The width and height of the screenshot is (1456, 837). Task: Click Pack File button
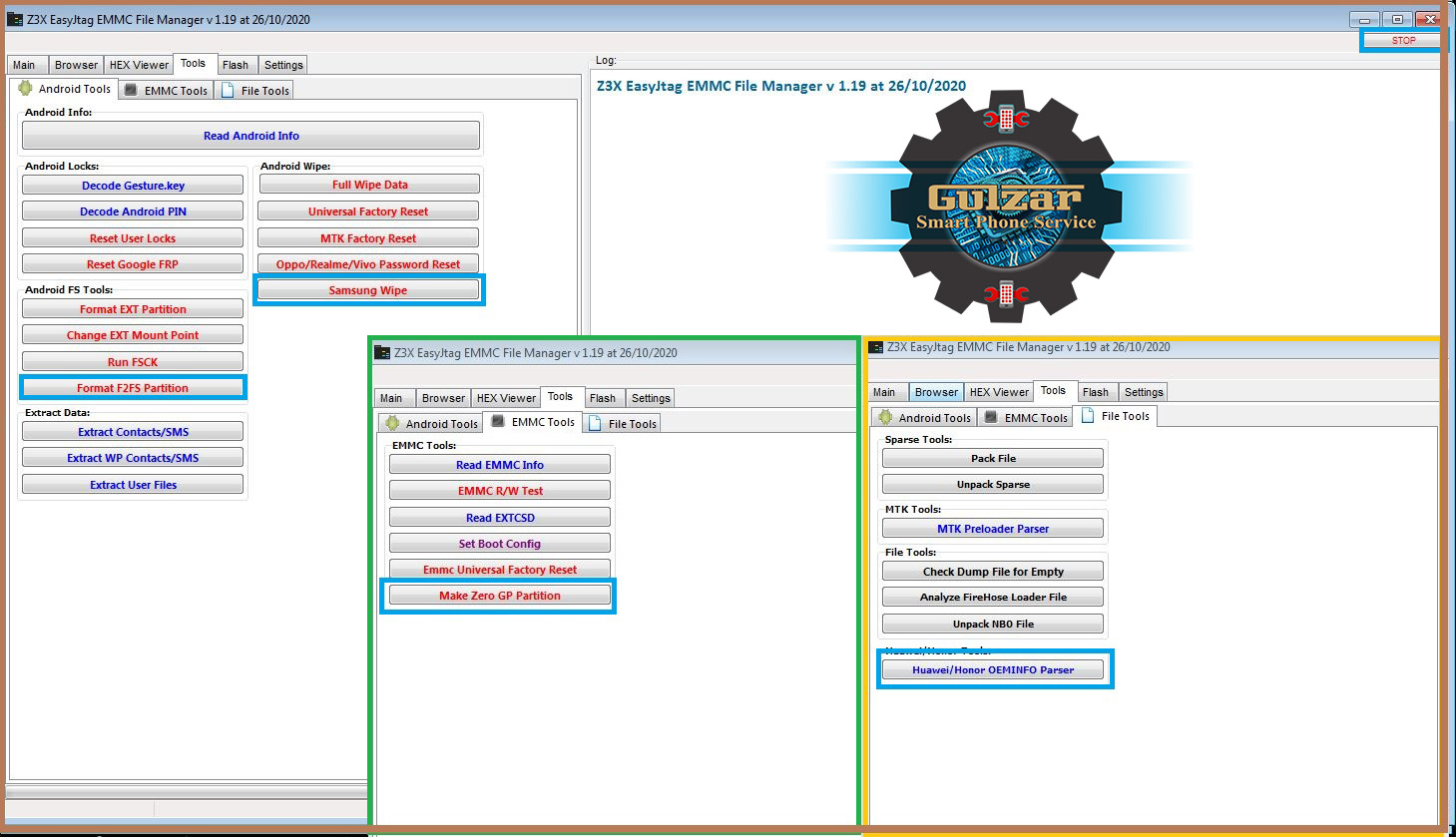click(x=993, y=459)
